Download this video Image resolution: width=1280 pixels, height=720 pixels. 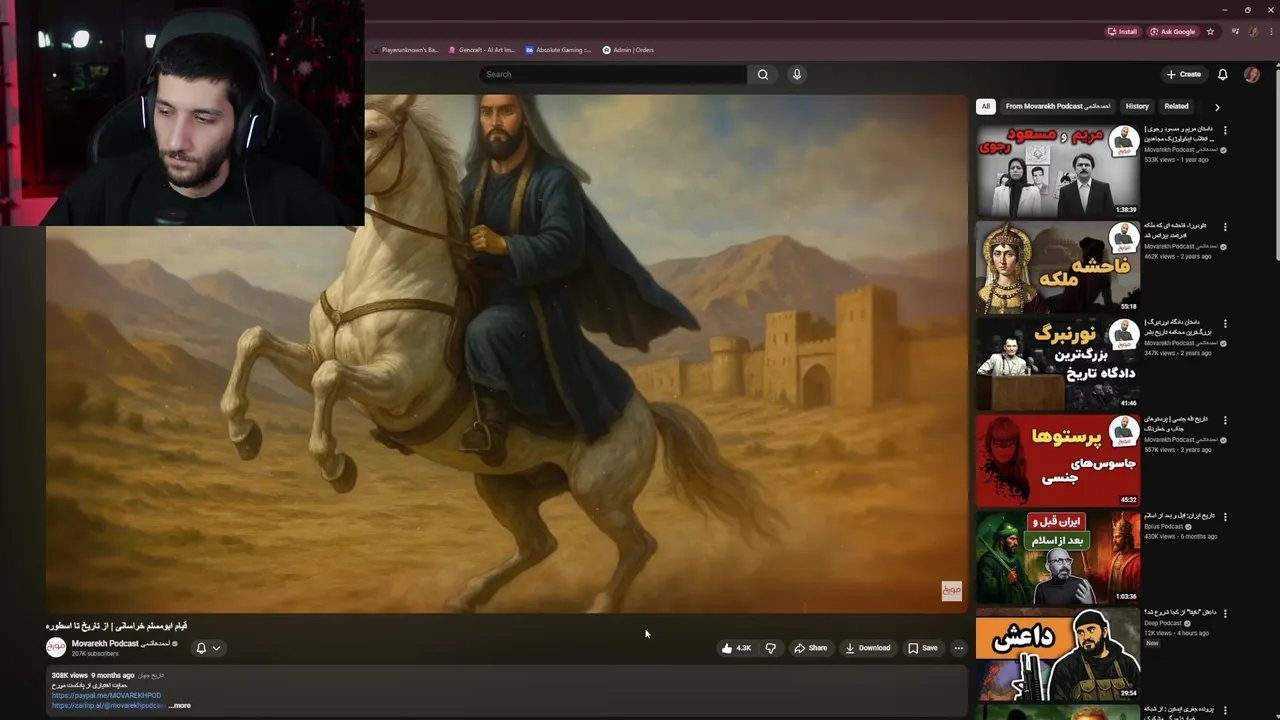coord(868,648)
